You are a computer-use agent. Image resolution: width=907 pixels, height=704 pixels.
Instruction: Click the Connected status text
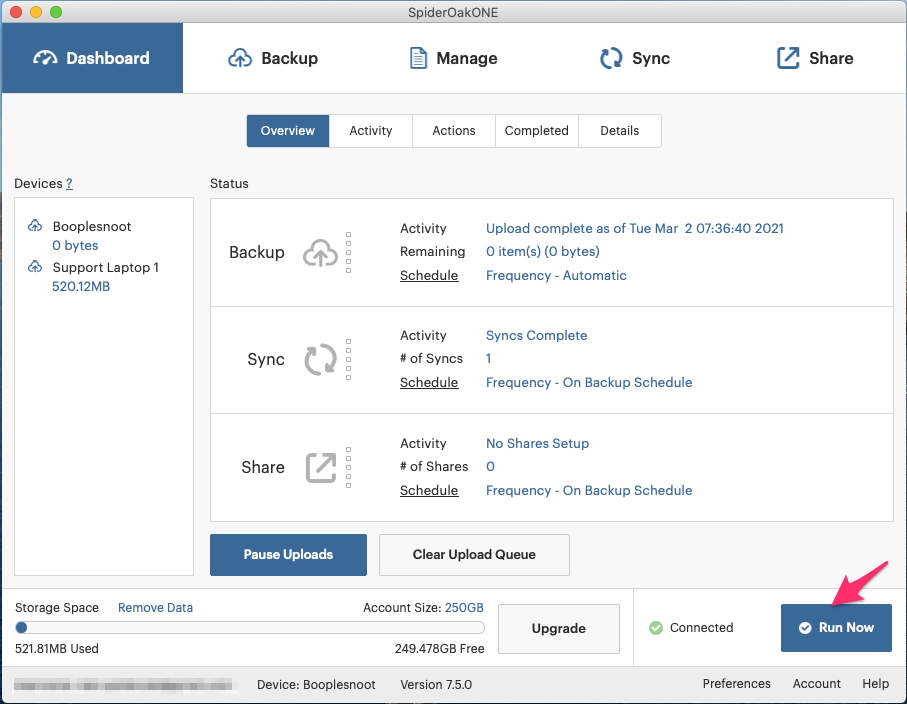tap(701, 628)
